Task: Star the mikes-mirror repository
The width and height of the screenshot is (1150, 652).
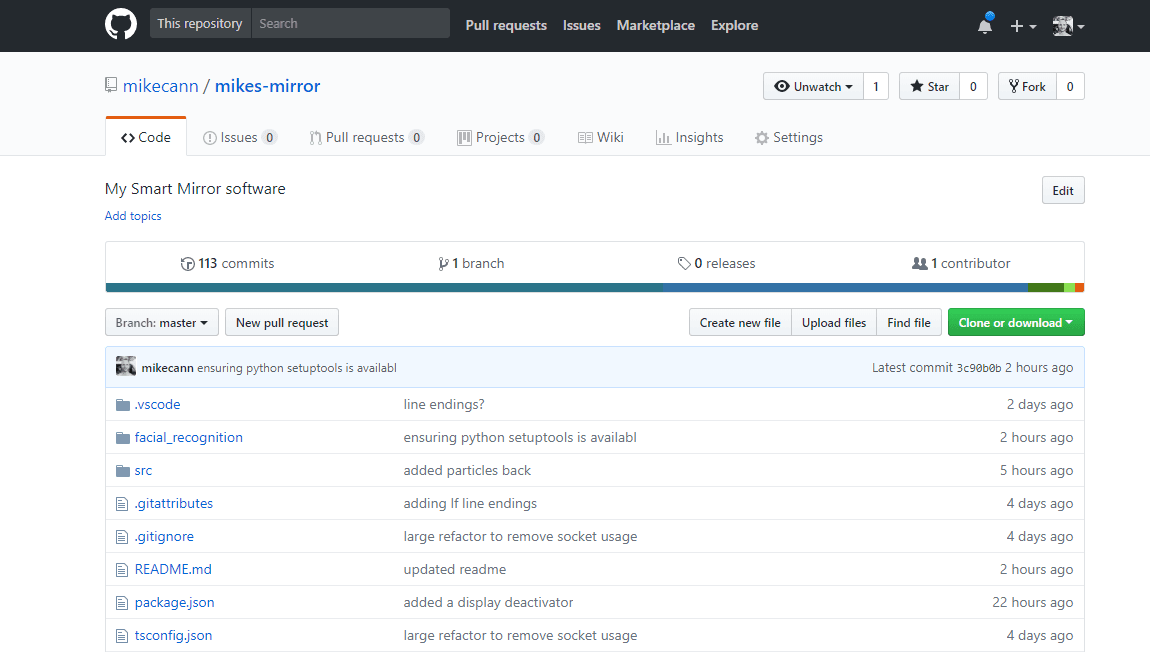Action: pos(929,87)
